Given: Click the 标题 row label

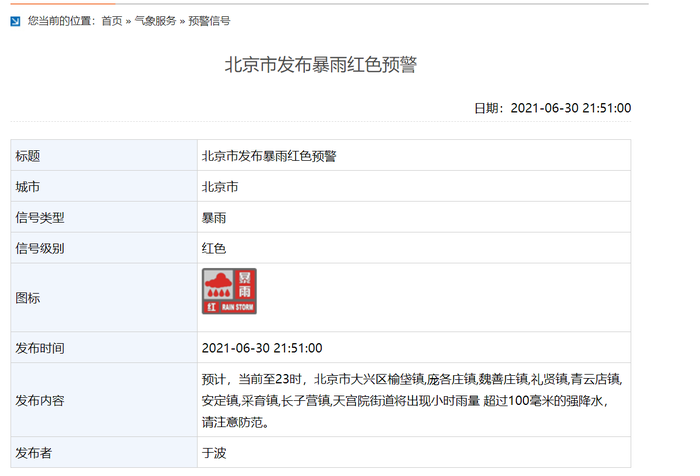Looking at the screenshot, I should coord(28,156).
